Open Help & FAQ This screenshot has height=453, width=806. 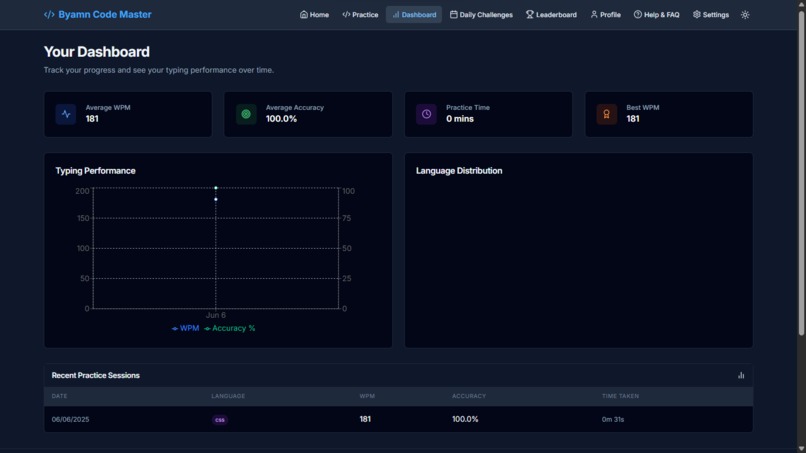point(656,14)
